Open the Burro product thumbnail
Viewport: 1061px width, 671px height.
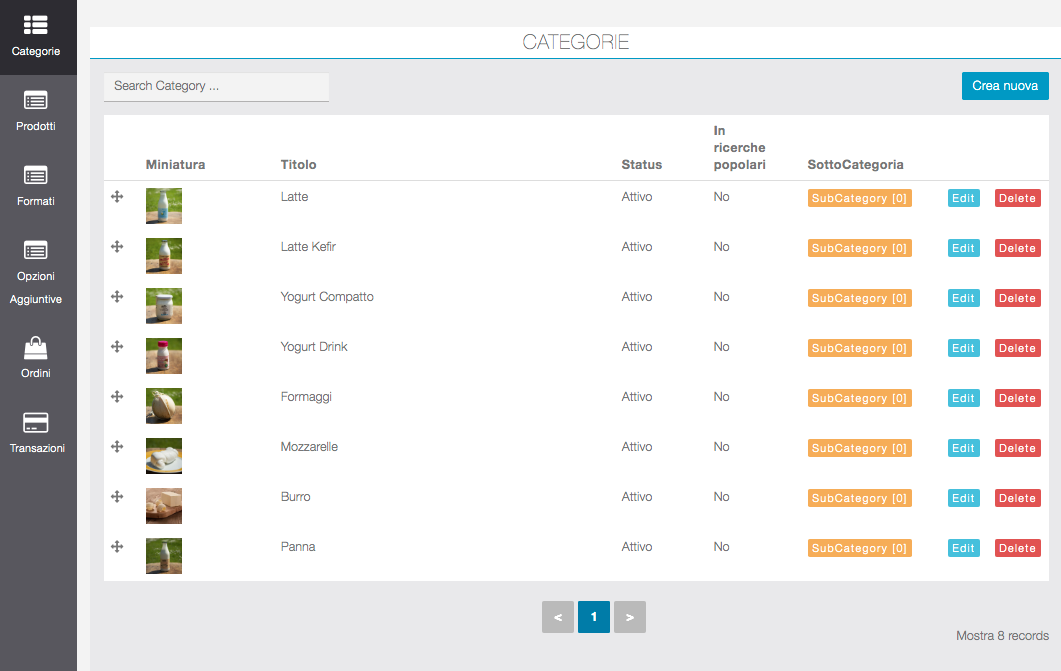[x=164, y=506]
